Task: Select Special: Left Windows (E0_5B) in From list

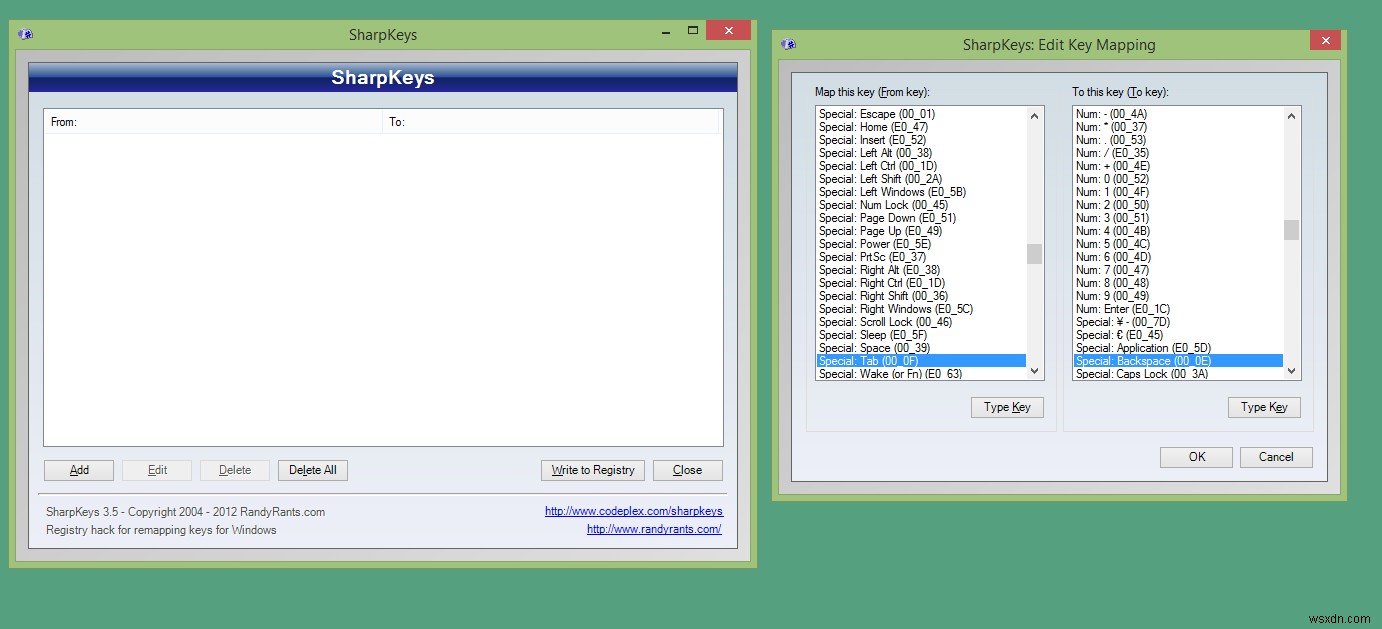Action: tap(921, 192)
